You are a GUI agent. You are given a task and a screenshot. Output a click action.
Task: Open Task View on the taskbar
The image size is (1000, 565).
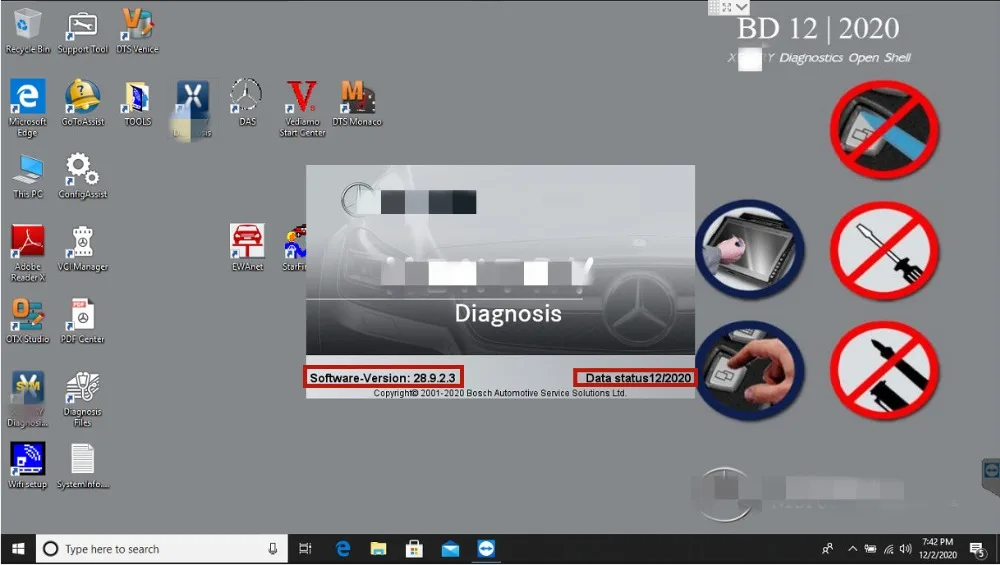[x=305, y=549]
